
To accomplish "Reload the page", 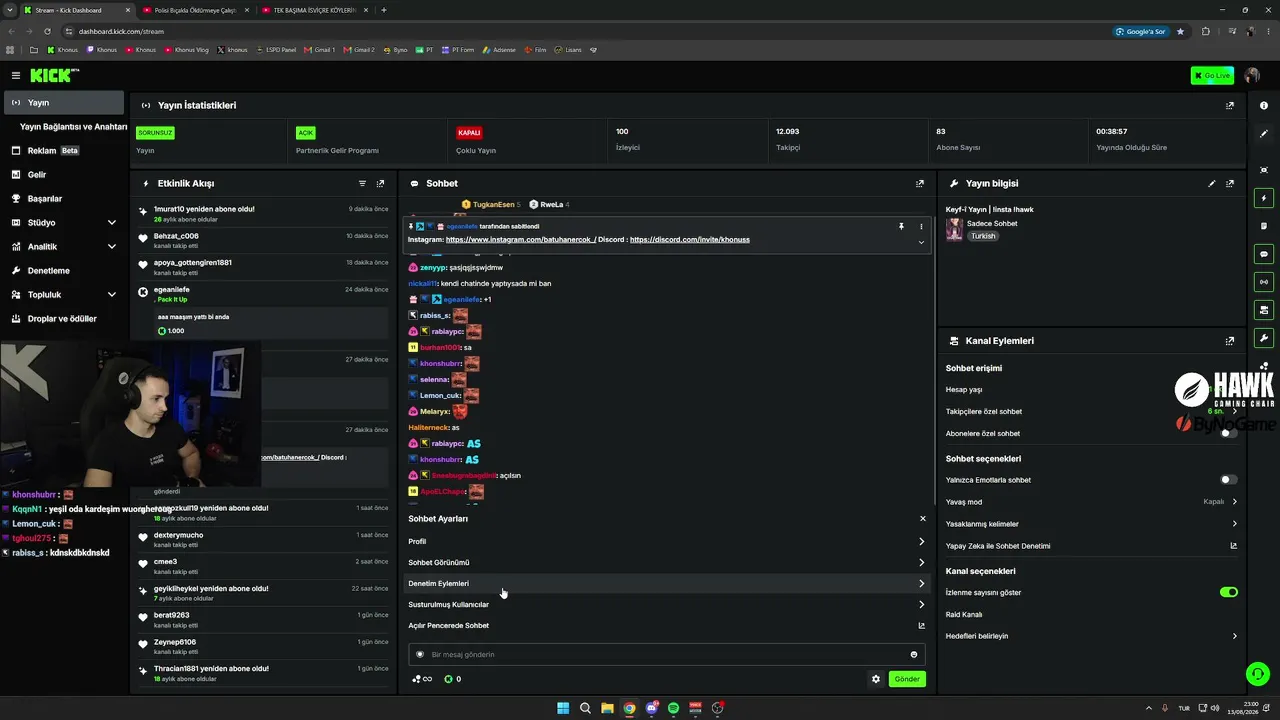I will 48,31.
